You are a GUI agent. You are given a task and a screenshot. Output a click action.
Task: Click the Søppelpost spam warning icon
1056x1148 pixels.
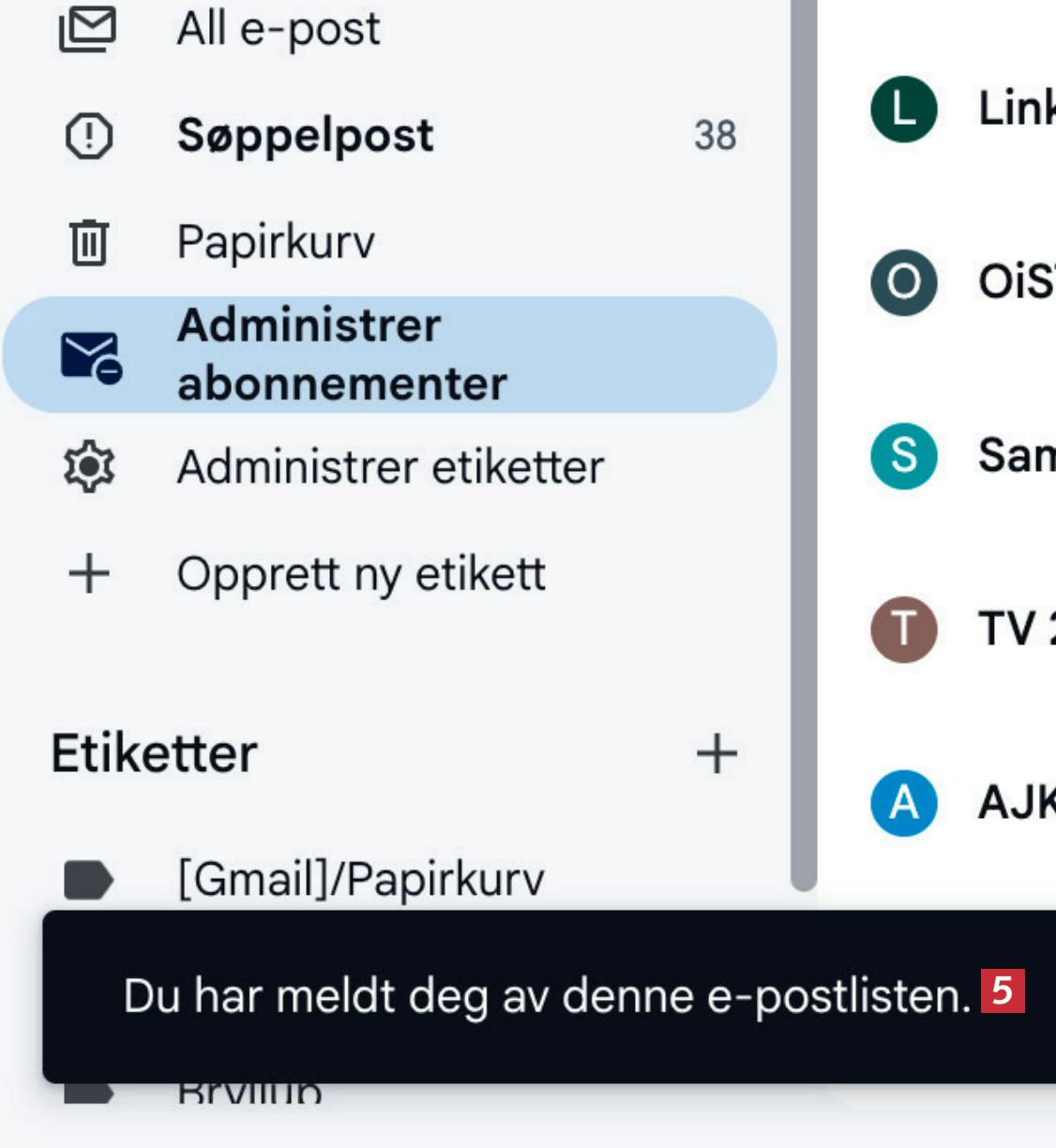tap(89, 136)
